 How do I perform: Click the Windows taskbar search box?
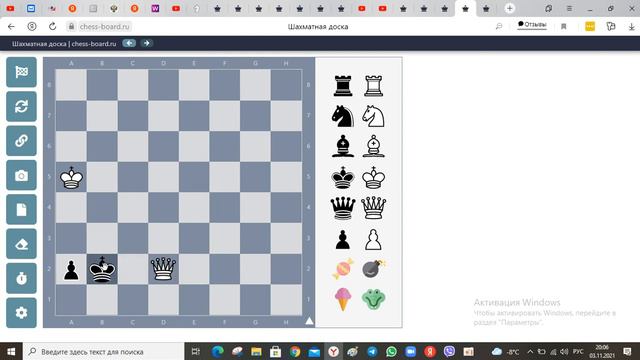point(104,351)
